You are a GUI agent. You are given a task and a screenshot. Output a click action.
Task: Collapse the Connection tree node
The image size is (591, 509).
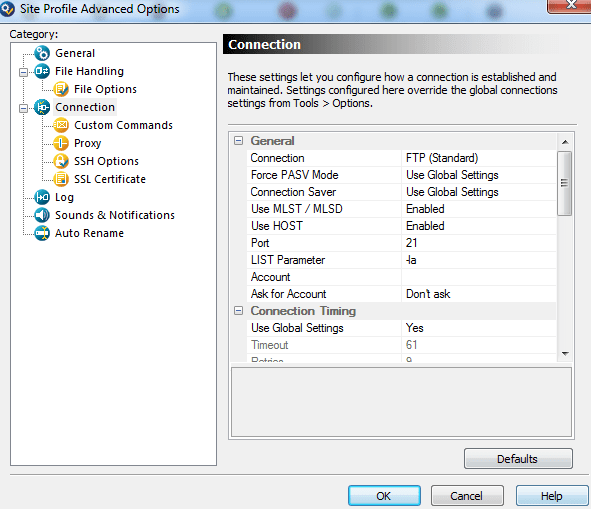(x=23, y=108)
